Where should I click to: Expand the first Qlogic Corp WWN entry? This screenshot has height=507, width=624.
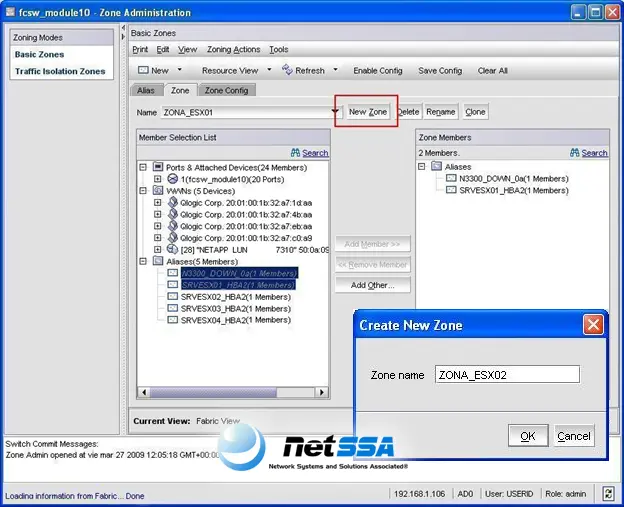158,203
